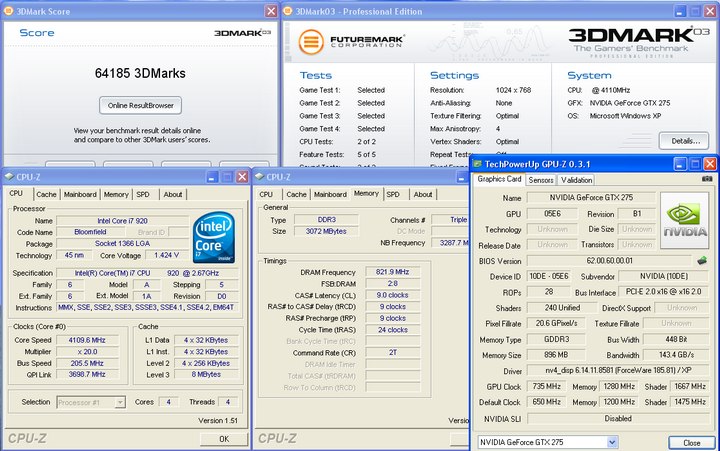Click the Package value 'Socket 1366 LGA'
This screenshot has height=451, width=720.
122,243
